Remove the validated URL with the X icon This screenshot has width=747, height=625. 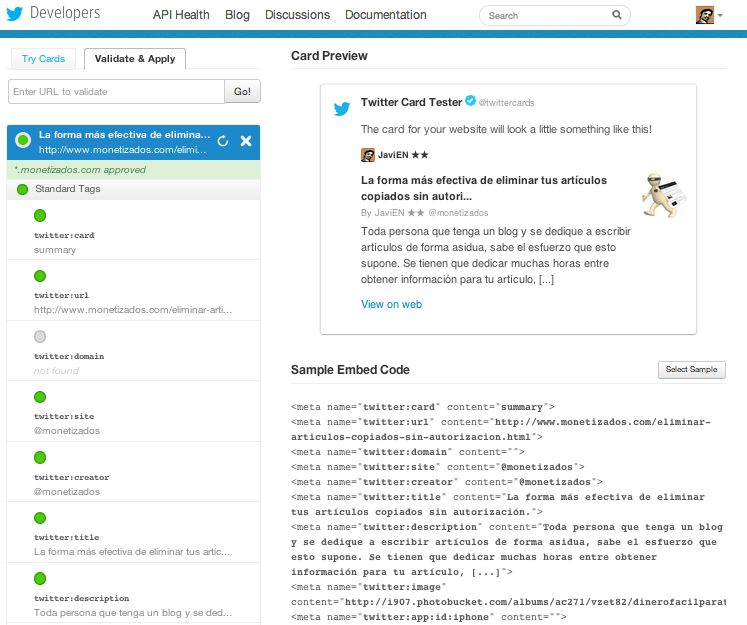[x=246, y=141]
